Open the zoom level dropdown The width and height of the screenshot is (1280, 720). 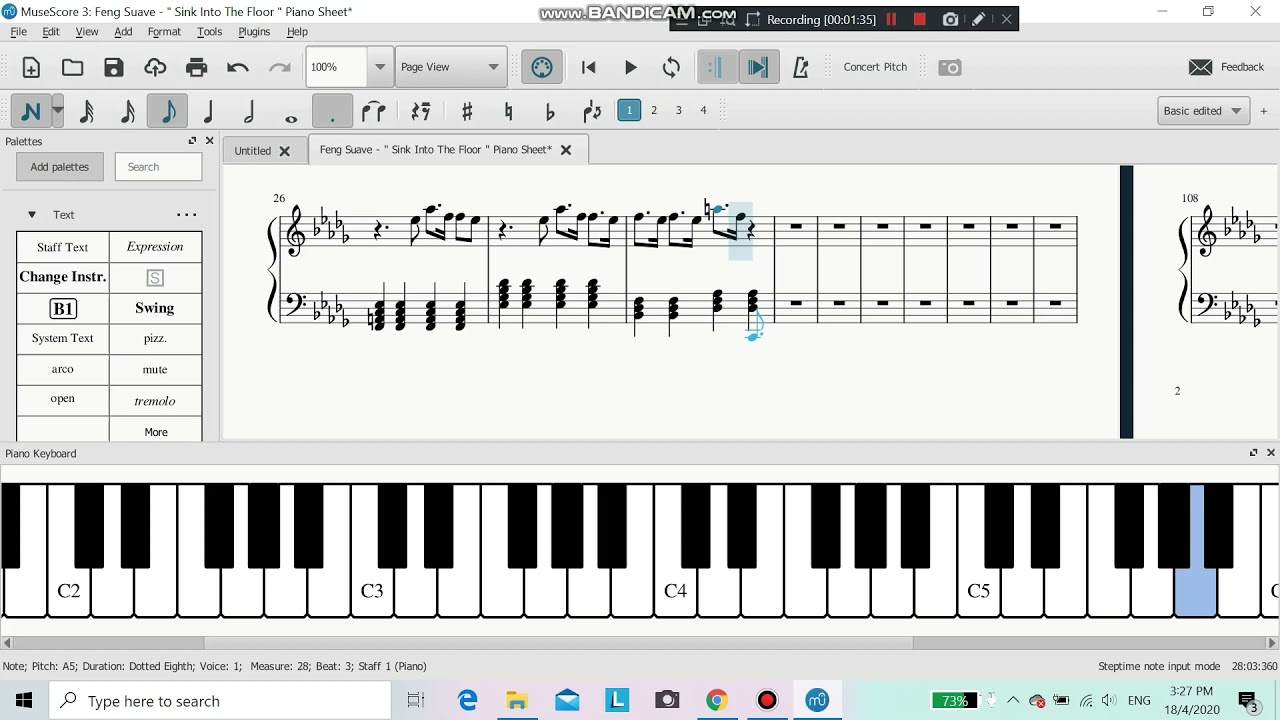pyautogui.click(x=380, y=67)
